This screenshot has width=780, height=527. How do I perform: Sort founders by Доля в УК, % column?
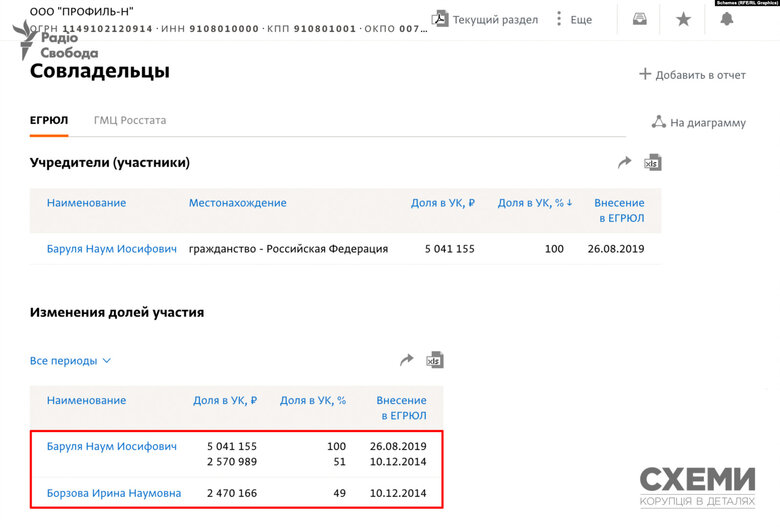535,203
